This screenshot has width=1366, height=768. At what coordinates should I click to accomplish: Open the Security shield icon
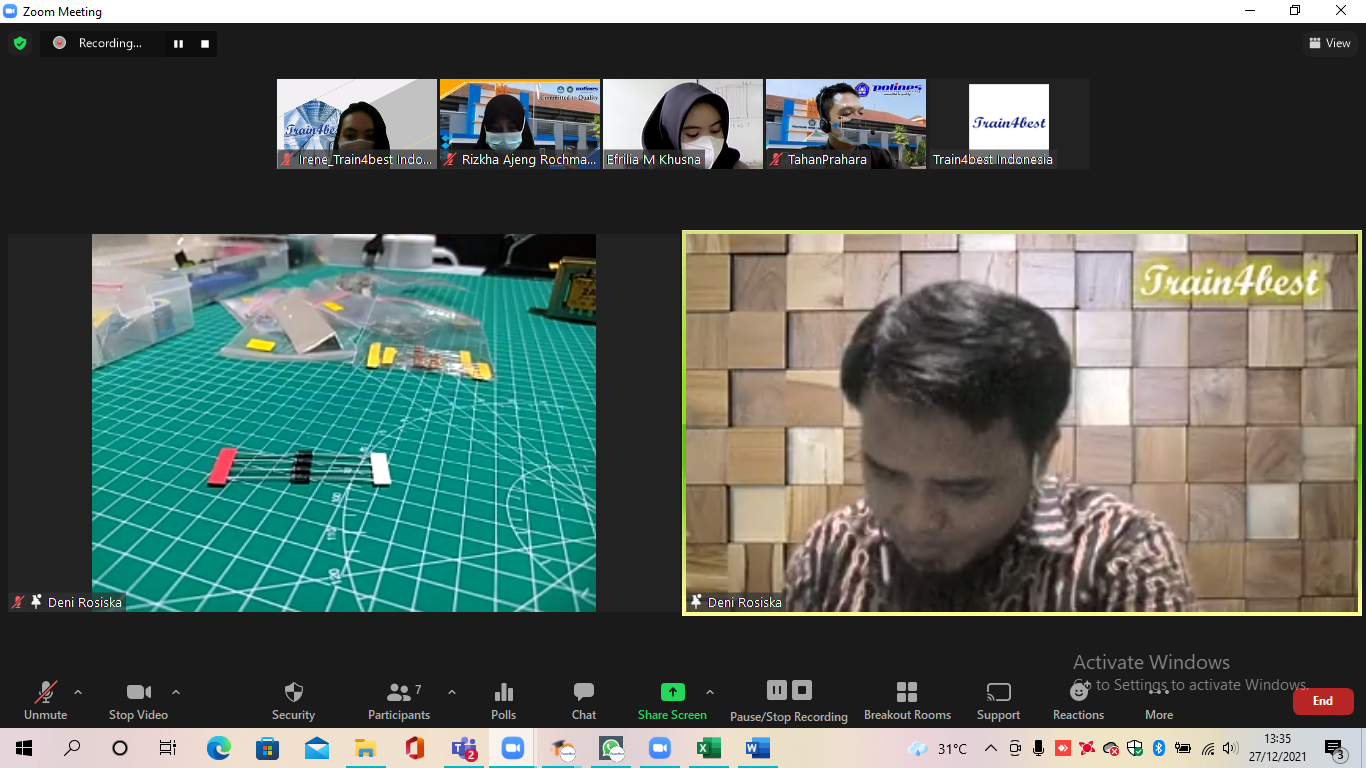(x=293, y=692)
